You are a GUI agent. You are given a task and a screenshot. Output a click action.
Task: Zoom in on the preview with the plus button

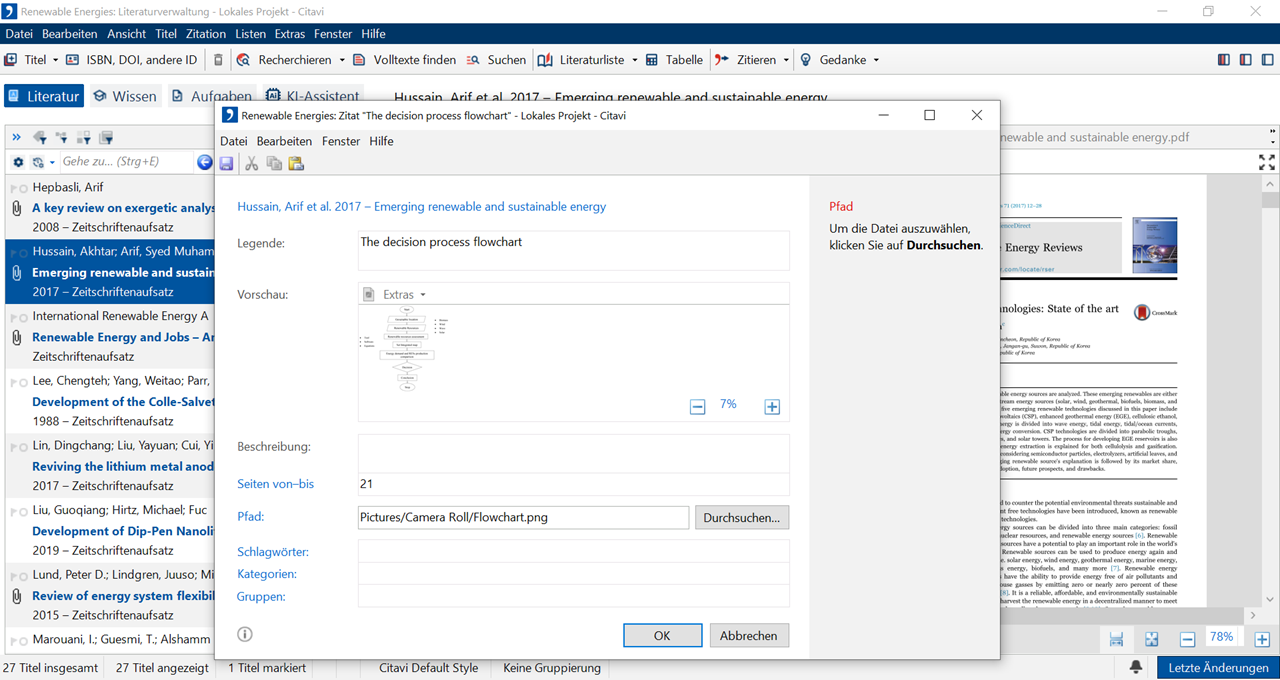tap(772, 406)
